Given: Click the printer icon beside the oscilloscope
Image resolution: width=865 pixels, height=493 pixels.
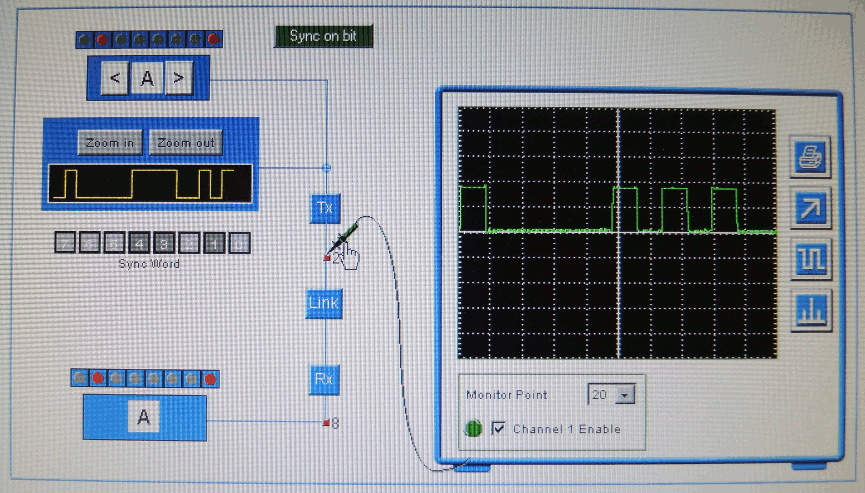Looking at the screenshot, I should [810, 157].
